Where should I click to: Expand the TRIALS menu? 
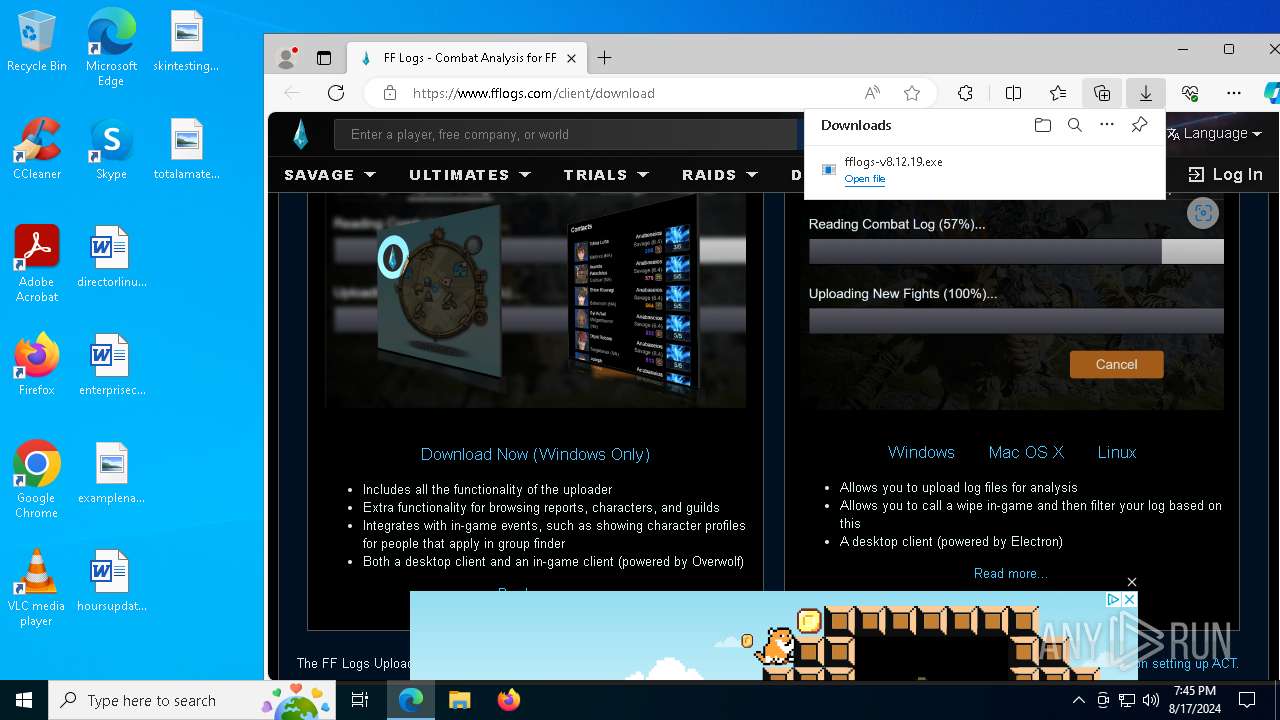(606, 174)
